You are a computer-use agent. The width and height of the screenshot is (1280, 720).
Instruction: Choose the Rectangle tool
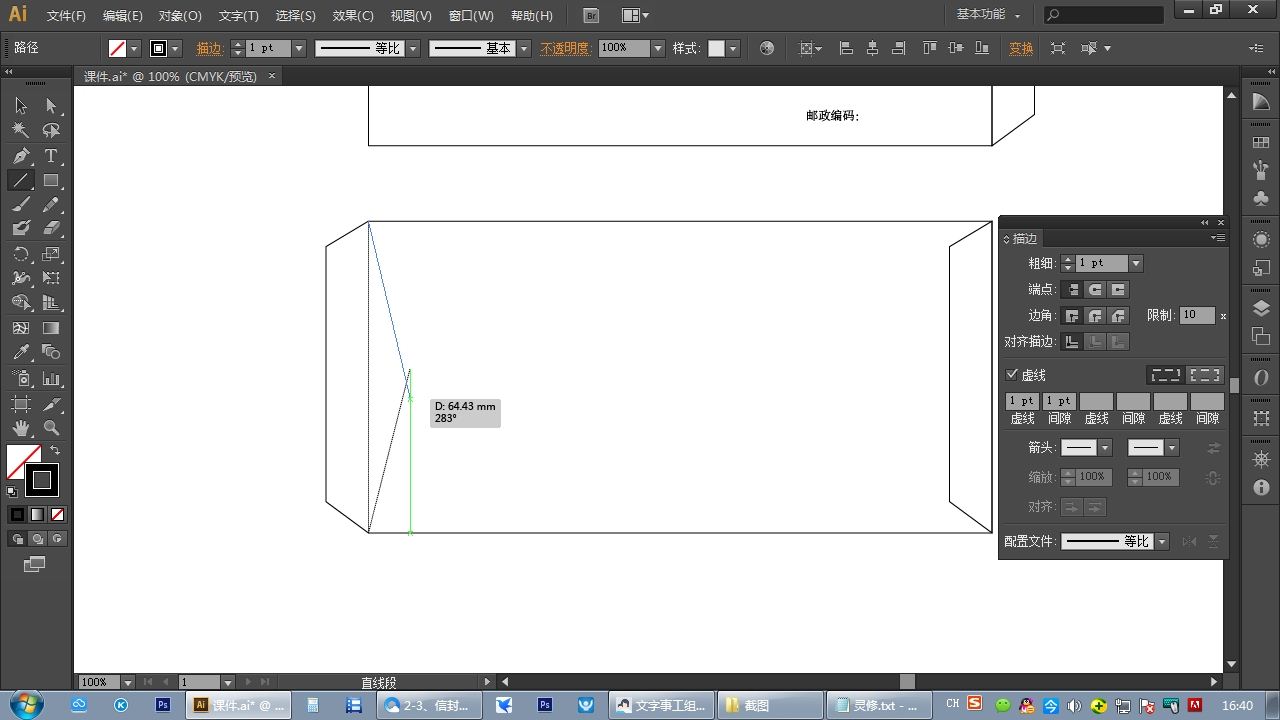tap(51, 181)
